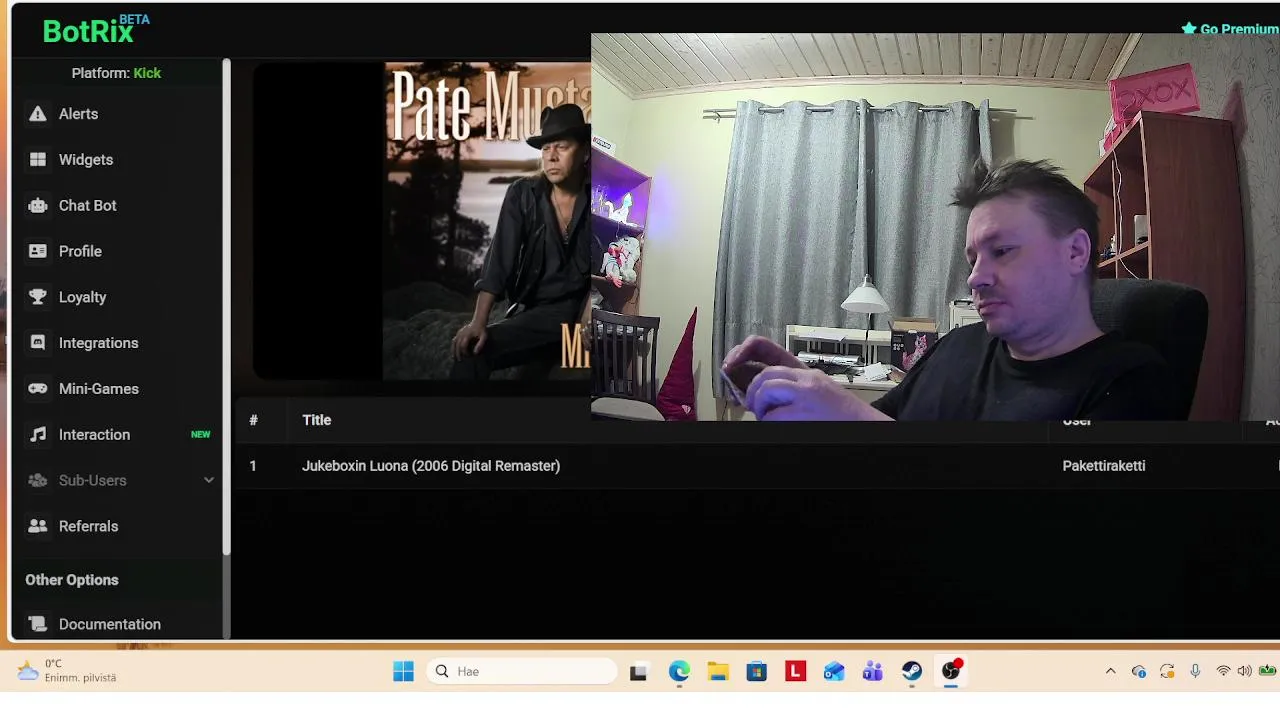Launch Microsoft Edge from the taskbar
Image resolution: width=1280 pixels, height=720 pixels.
[679, 671]
